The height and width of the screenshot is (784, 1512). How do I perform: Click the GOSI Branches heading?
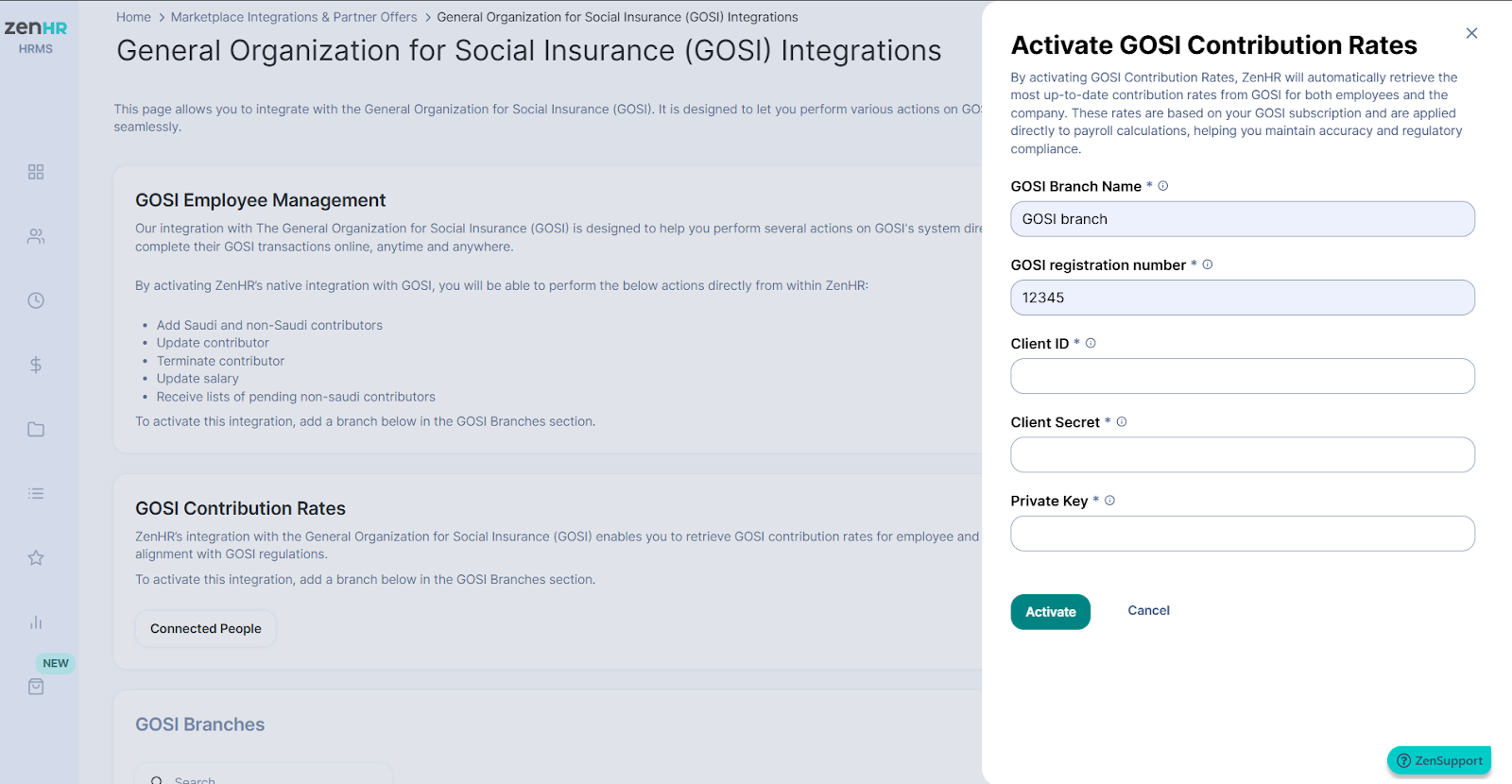tap(199, 724)
